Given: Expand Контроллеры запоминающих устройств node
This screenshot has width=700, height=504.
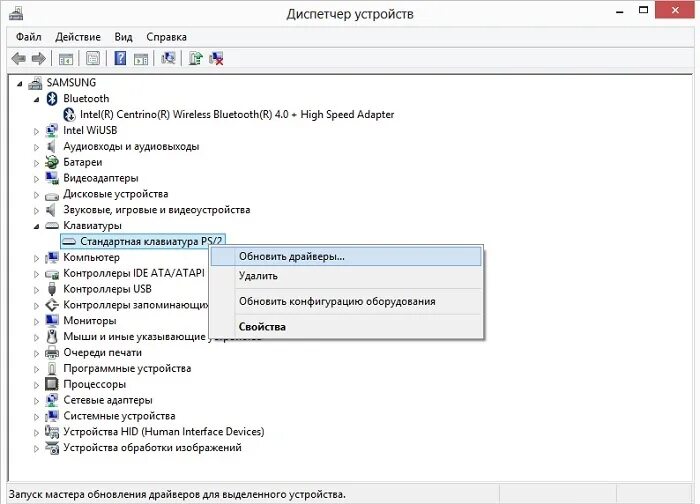Looking at the screenshot, I should pyautogui.click(x=37, y=306).
